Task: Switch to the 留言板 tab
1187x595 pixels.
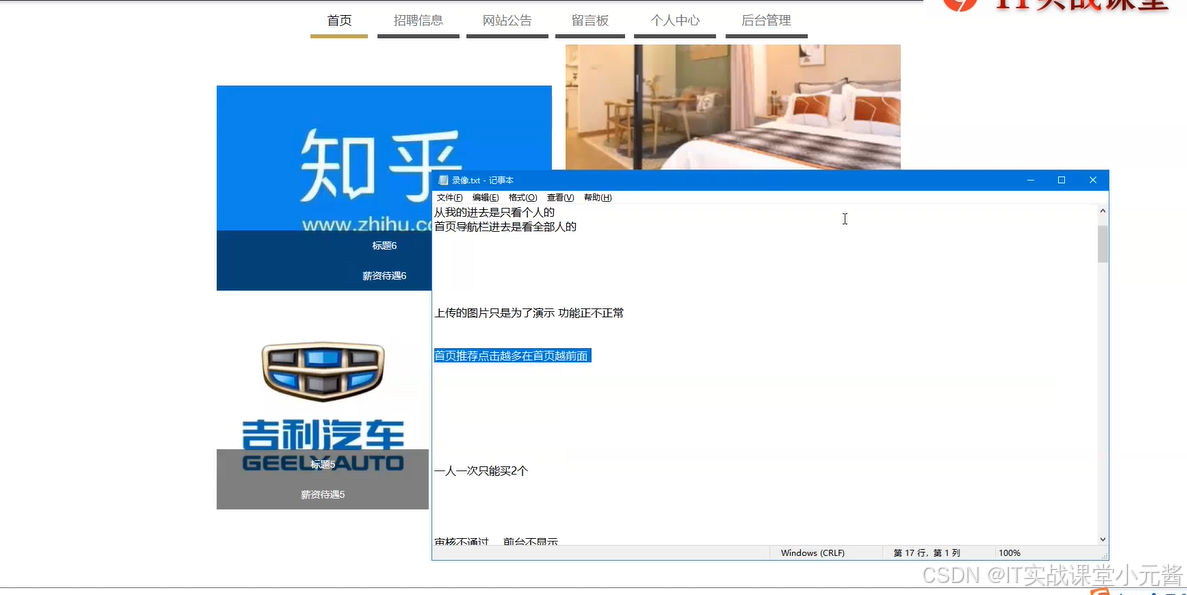Action: click(590, 21)
